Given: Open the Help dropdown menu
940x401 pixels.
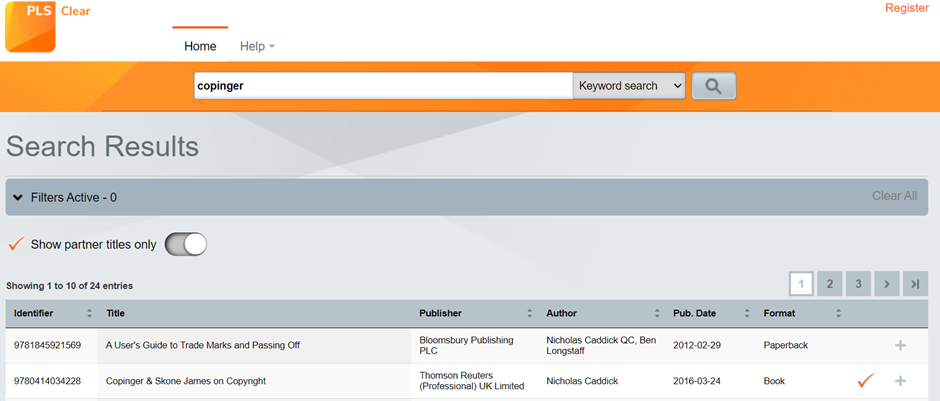Looking at the screenshot, I should 257,46.
